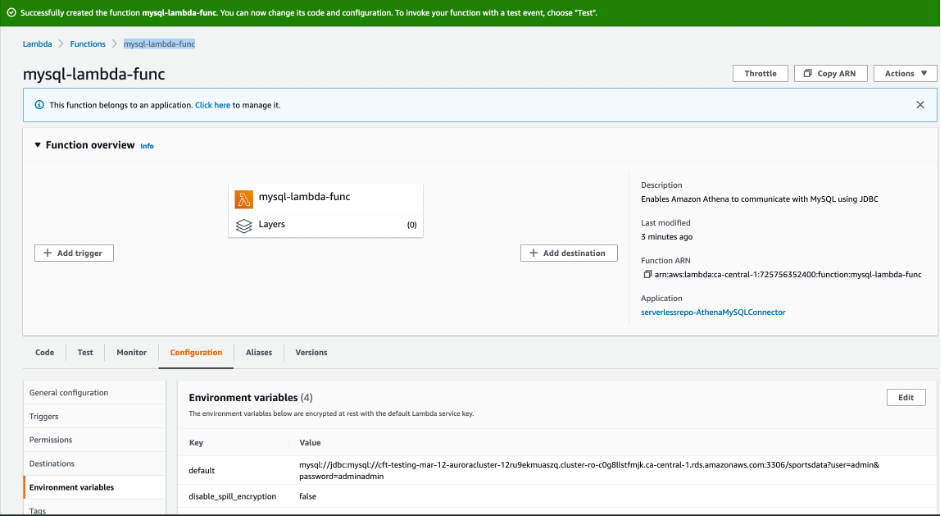The image size is (941, 516).
Task: Click the success checkmark icon in the green banner
Action: coord(11,13)
